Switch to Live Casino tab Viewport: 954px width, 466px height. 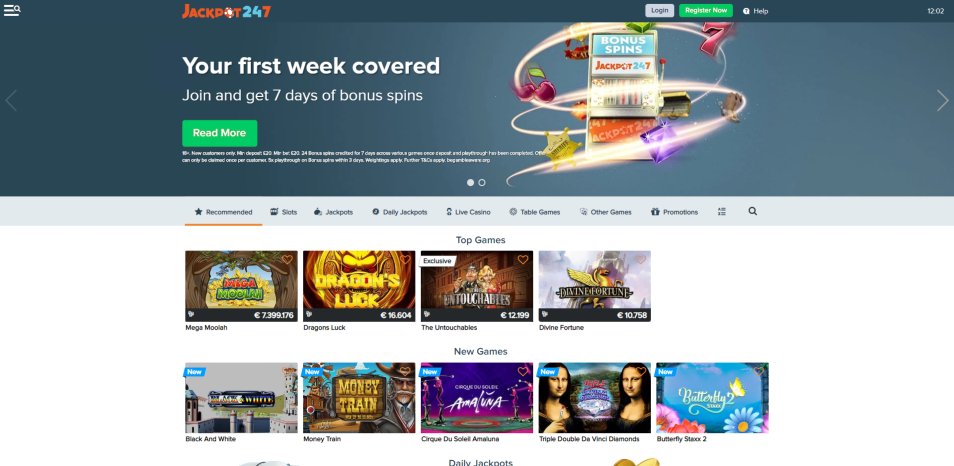tap(468, 212)
